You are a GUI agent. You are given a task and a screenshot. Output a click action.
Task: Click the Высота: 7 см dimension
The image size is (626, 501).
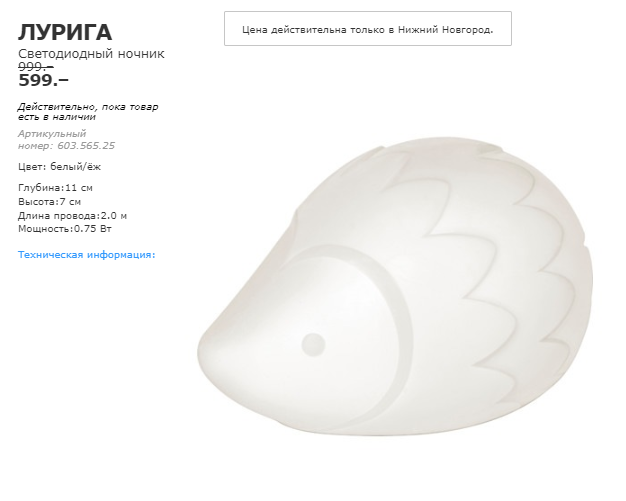(50, 202)
